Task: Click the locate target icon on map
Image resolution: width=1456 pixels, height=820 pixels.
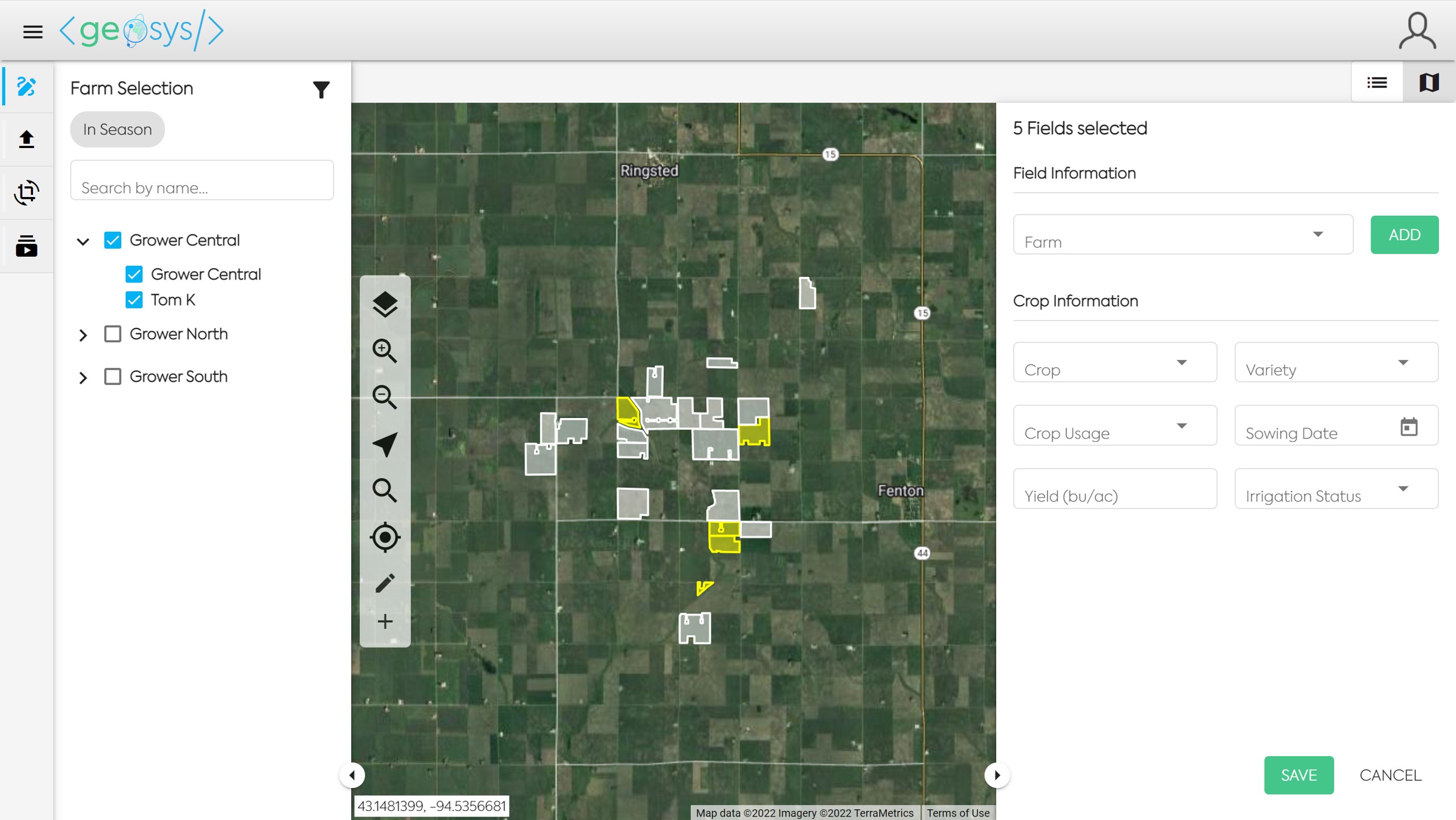Action: 385,537
